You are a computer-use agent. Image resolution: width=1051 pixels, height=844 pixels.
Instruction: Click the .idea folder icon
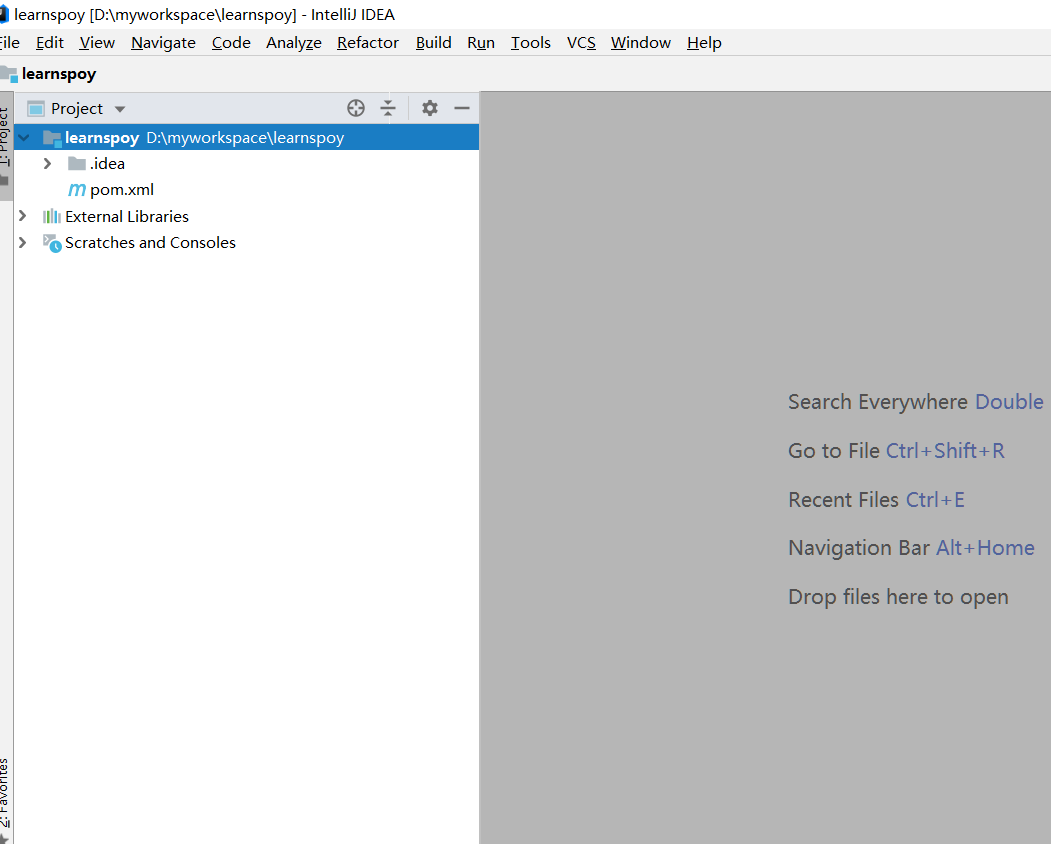point(77,164)
